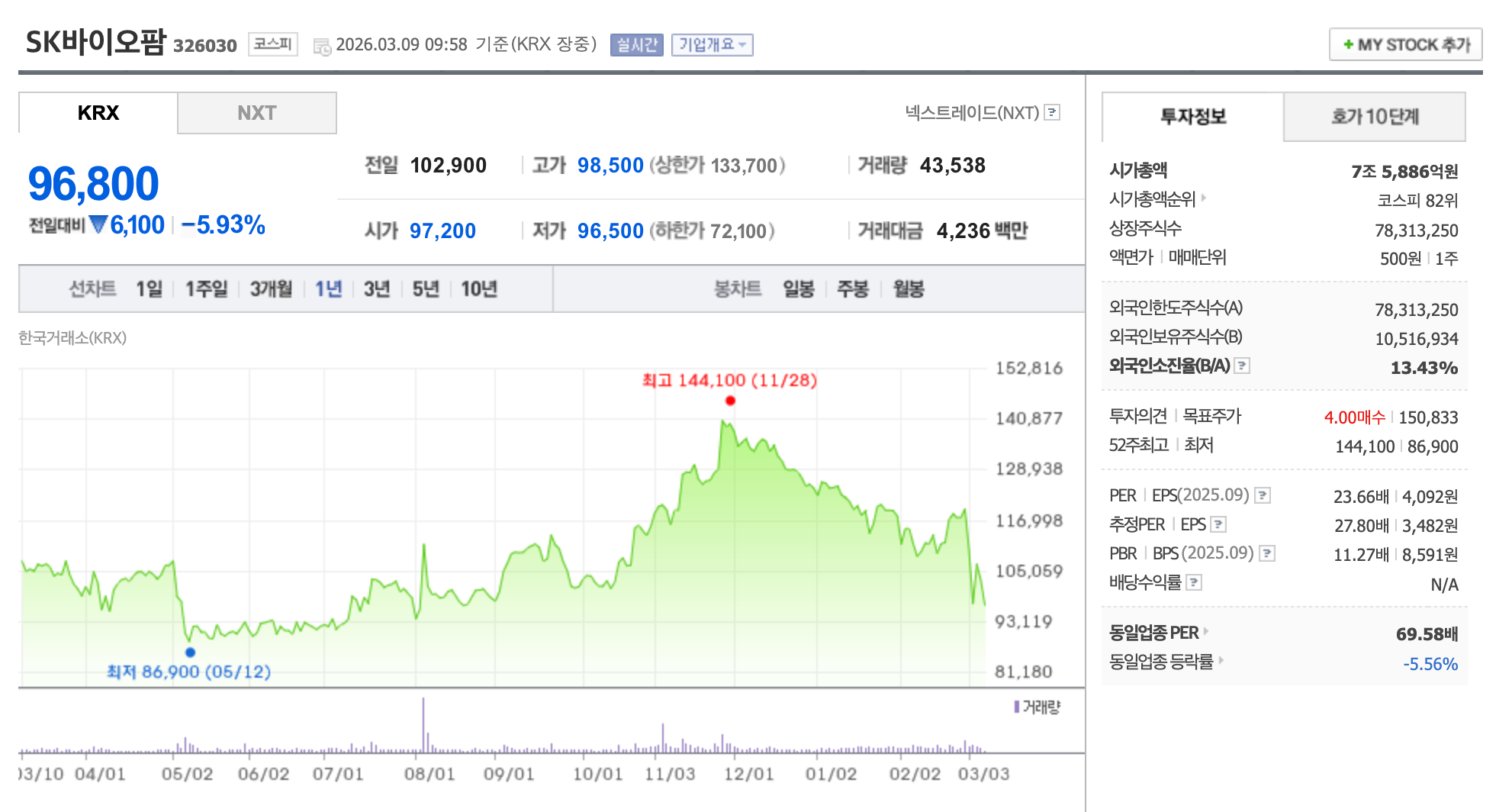1512x812 pixels.
Task: Click the 한국거래소(KRX) chart caption
Action: tap(72, 338)
